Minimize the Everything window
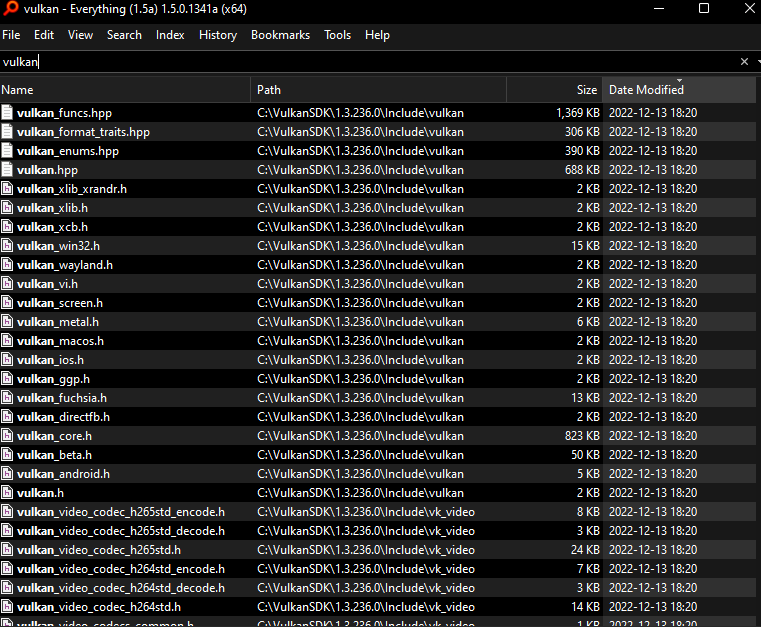 pos(659,8)
